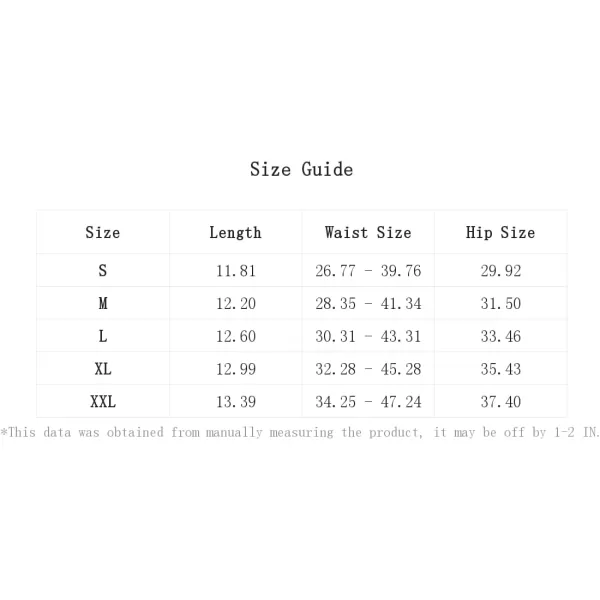The height and width of the screenshot is (600, 600).
Task: Click the "Length" column header
Action: tap(235, 232)
